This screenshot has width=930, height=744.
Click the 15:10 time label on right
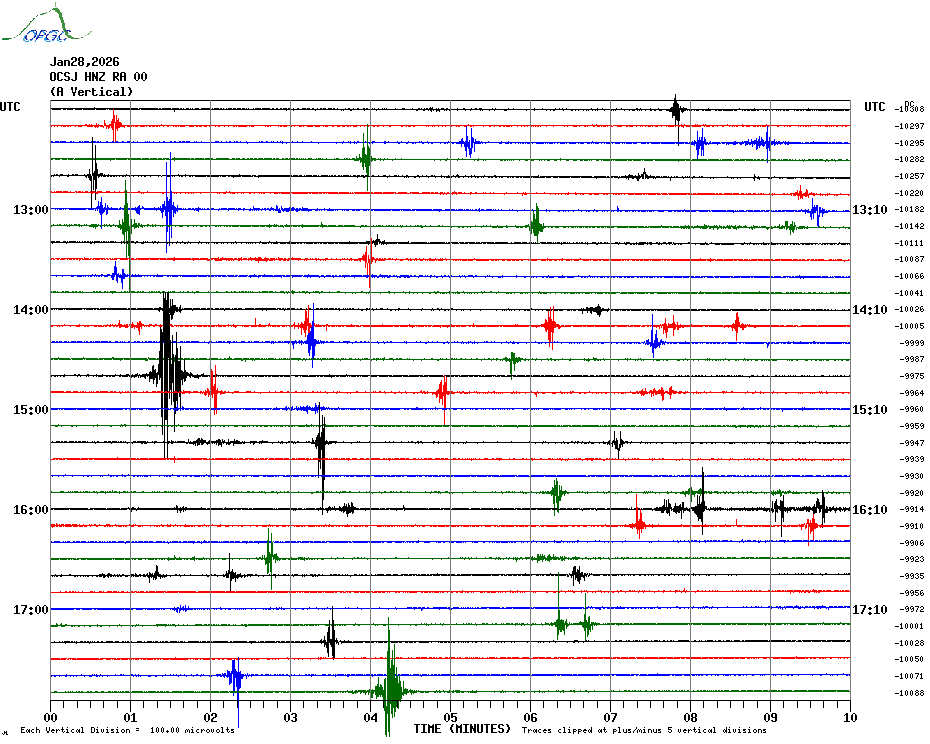coord(869,410)
